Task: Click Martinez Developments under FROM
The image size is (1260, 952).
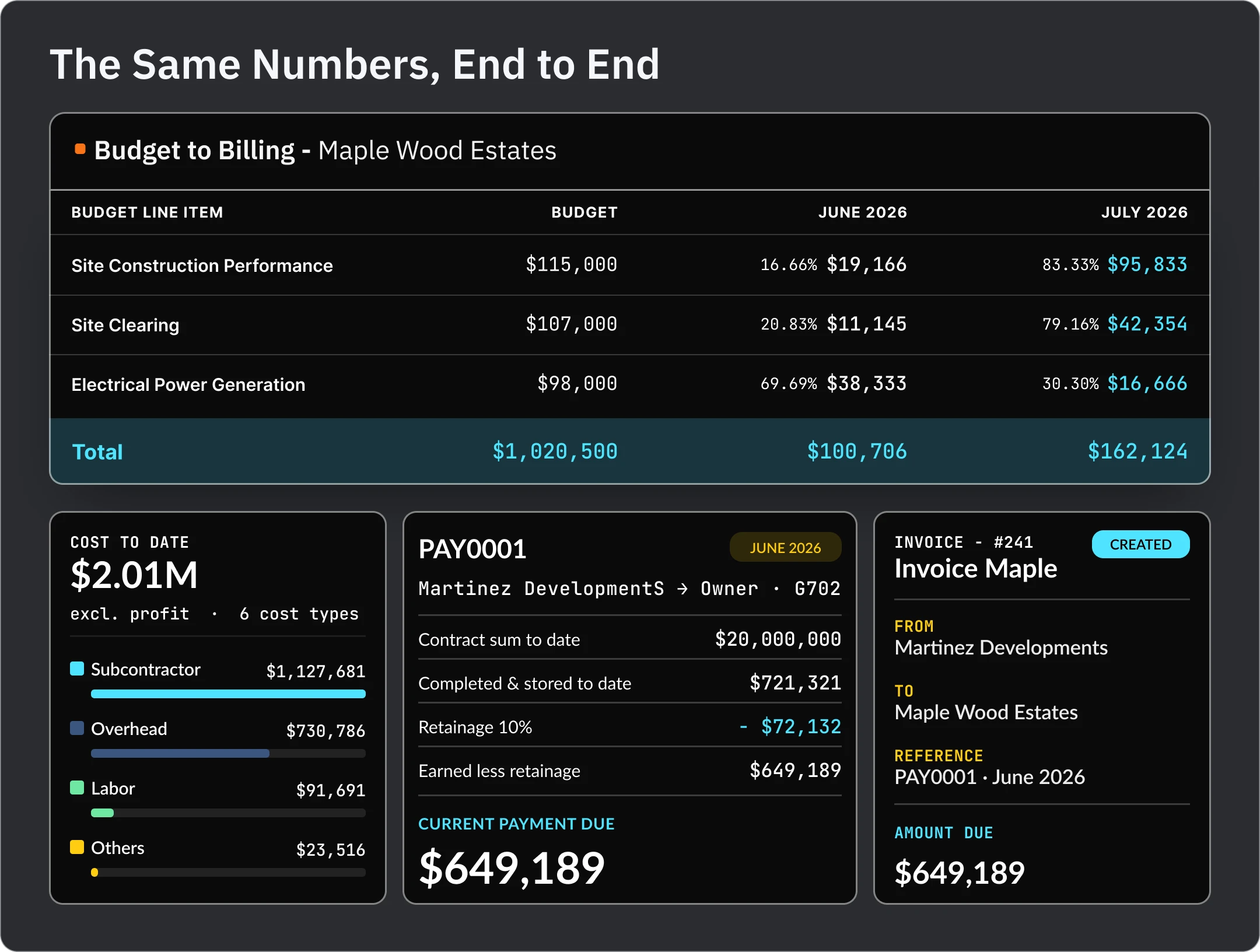Action: [1001, 648]
